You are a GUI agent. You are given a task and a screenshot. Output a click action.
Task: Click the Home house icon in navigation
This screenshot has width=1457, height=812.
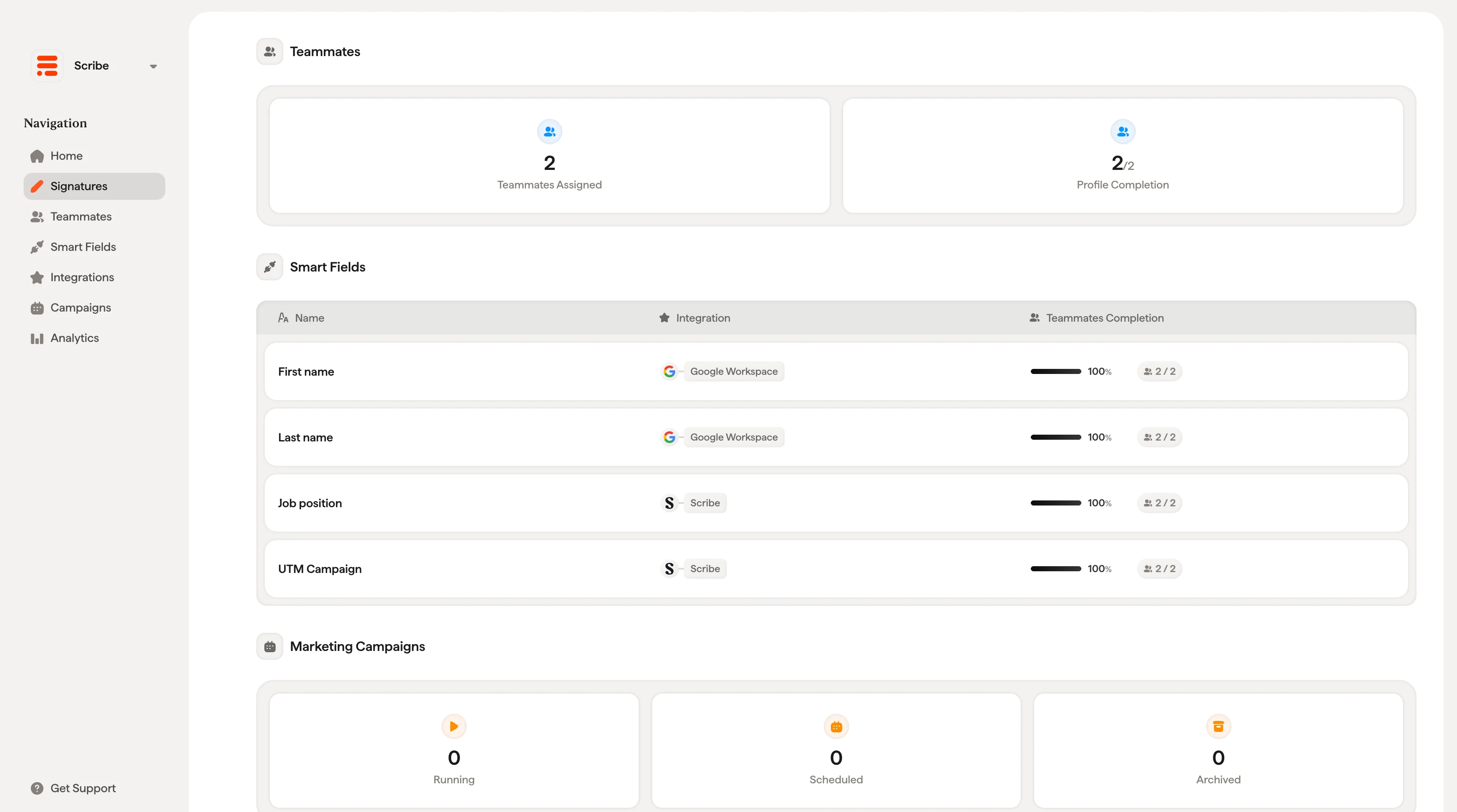37,156
